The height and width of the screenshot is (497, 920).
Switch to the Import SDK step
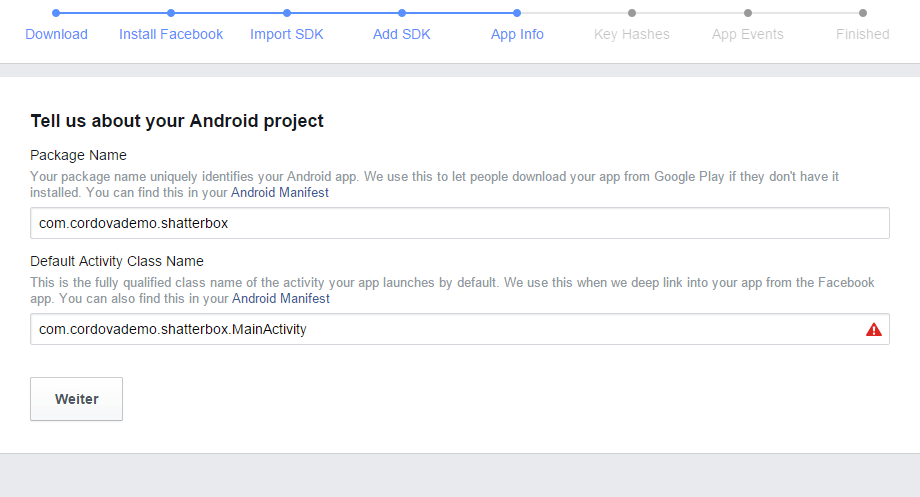(x=286, y=34)
